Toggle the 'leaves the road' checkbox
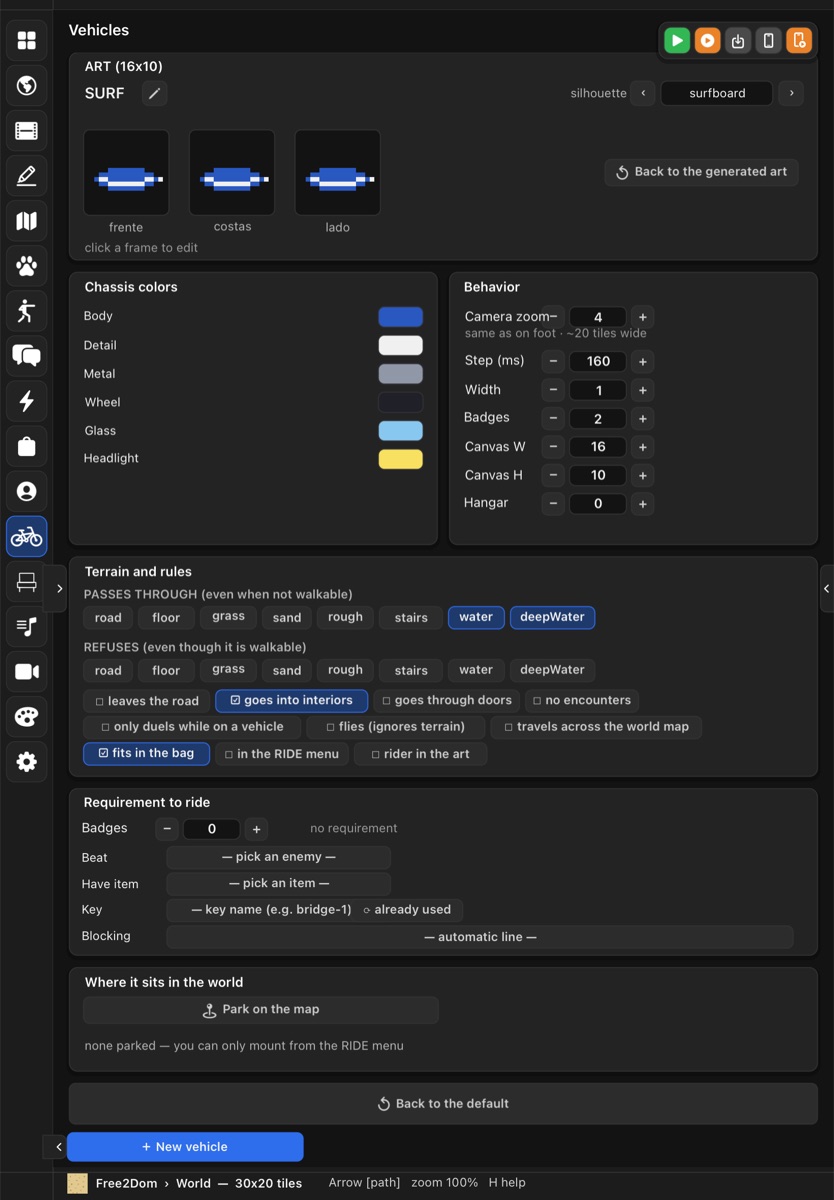The image size is (834, 1200). 147,701
